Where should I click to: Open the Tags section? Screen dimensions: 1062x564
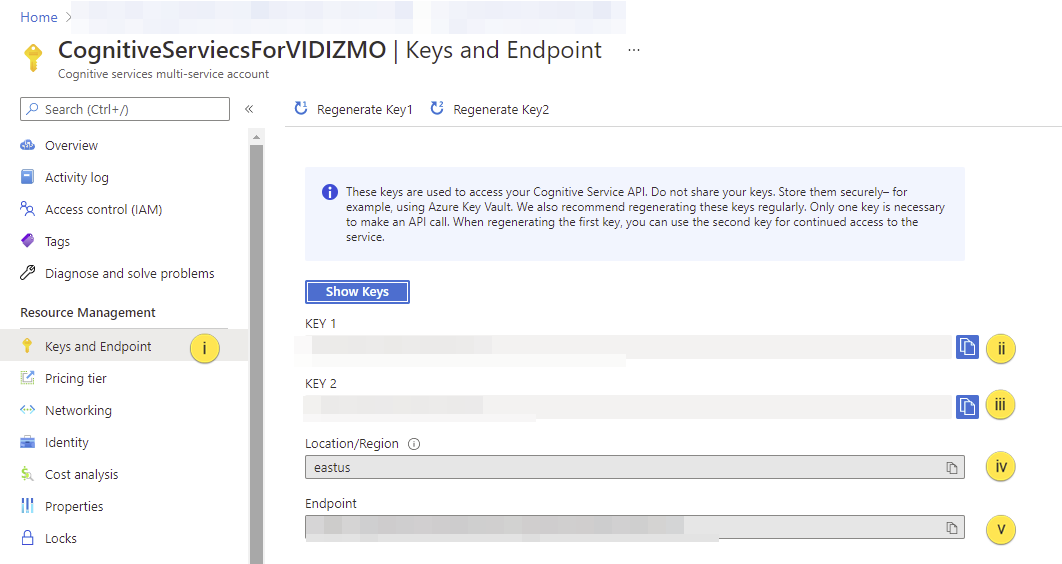57,241
